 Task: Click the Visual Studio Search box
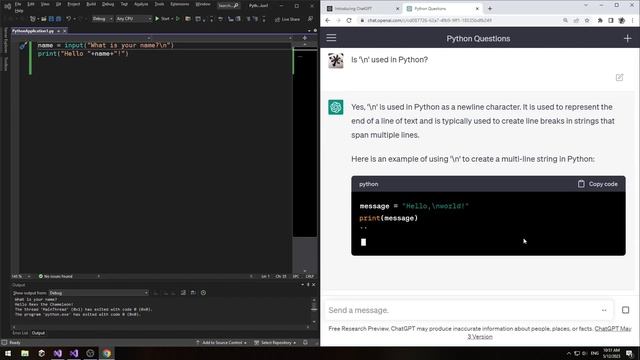click(228, 5)
